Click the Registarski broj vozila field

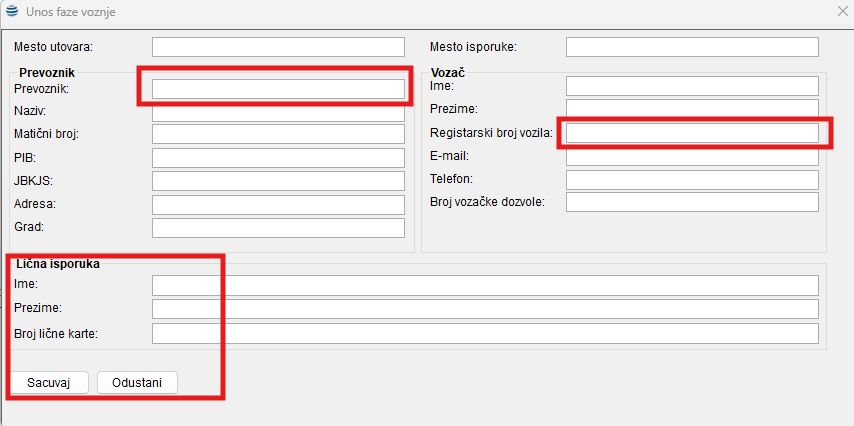point(692,133)
